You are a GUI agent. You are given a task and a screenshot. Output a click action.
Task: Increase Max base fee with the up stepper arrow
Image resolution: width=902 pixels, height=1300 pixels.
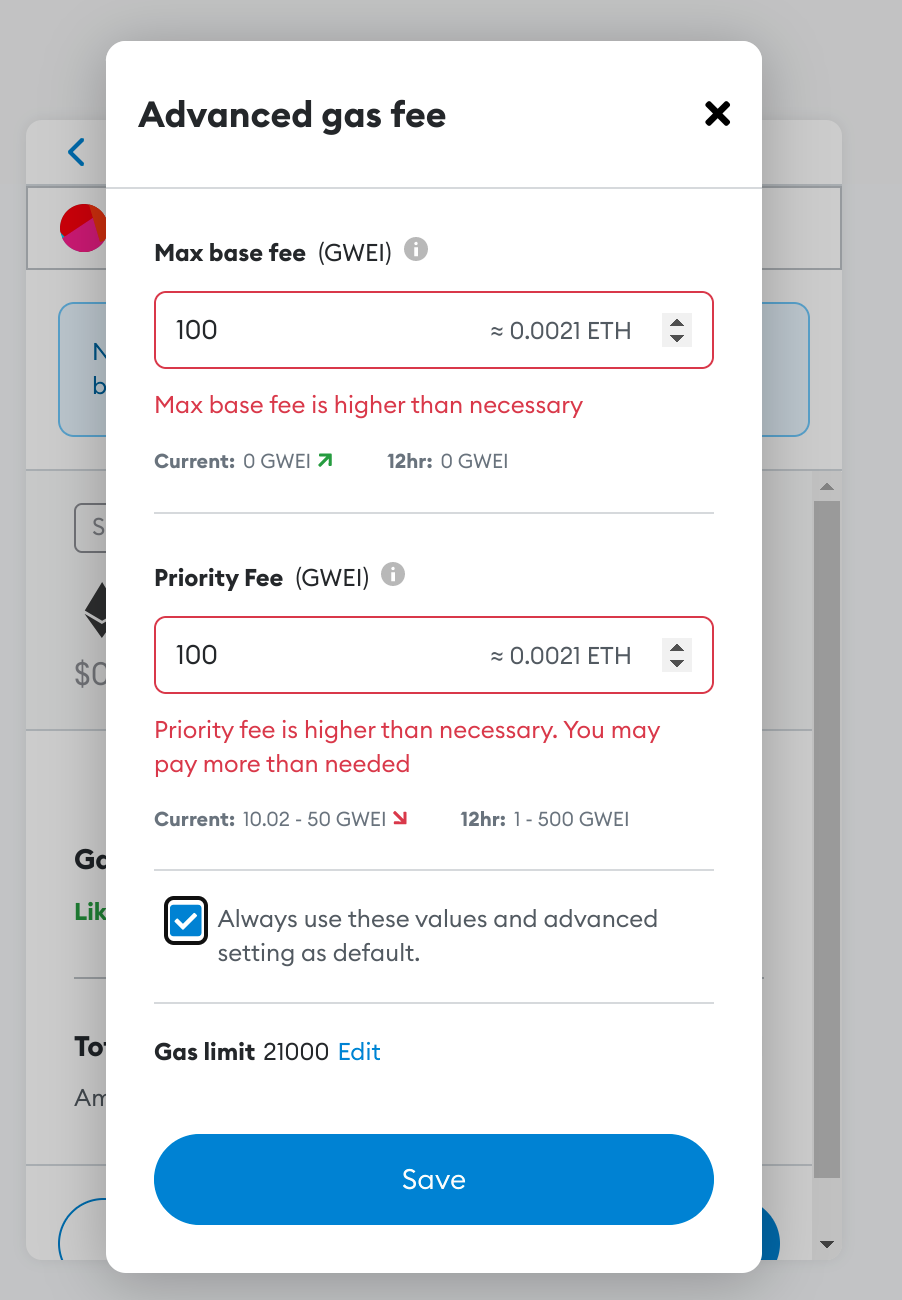[x=678, y=322]
